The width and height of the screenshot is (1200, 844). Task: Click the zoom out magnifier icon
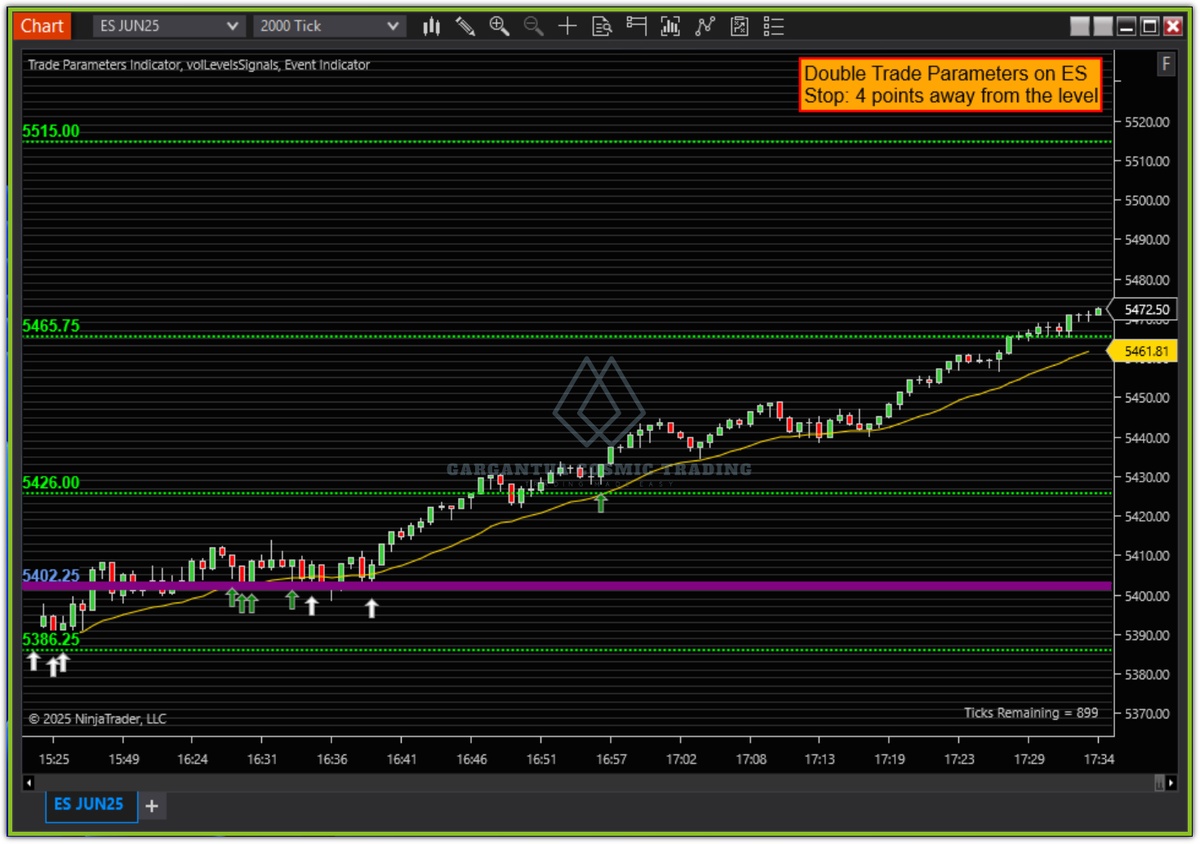pyautogui.click(x=533, y=27)
